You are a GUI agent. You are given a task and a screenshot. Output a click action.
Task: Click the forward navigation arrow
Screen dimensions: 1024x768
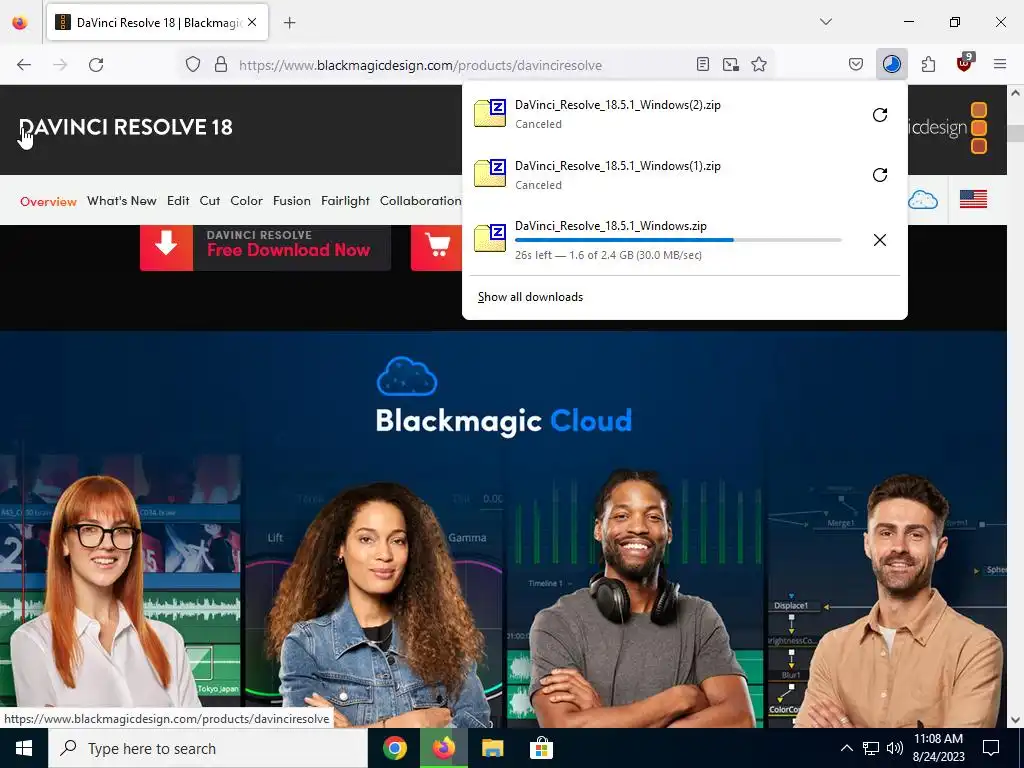tap(60, 65)
